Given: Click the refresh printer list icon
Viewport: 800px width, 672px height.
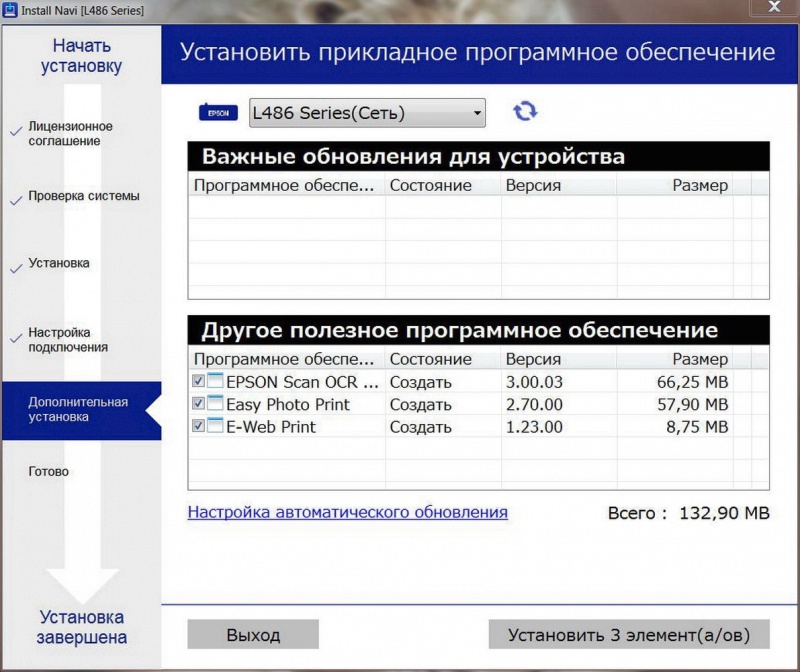Looking at the screenshot, I should [525, 112].
